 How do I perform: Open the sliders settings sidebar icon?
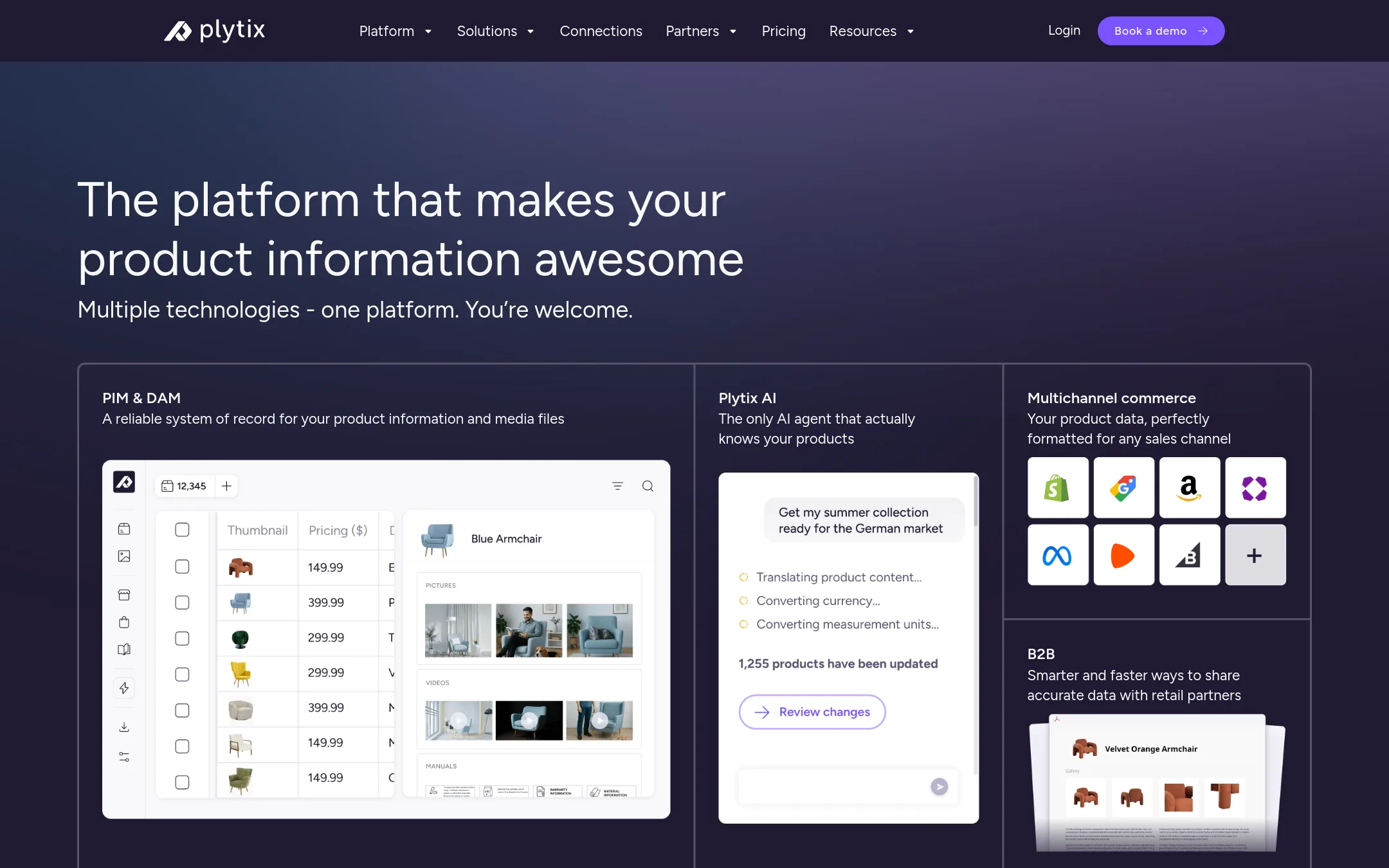pyautogui.click(x=124, y=757)
